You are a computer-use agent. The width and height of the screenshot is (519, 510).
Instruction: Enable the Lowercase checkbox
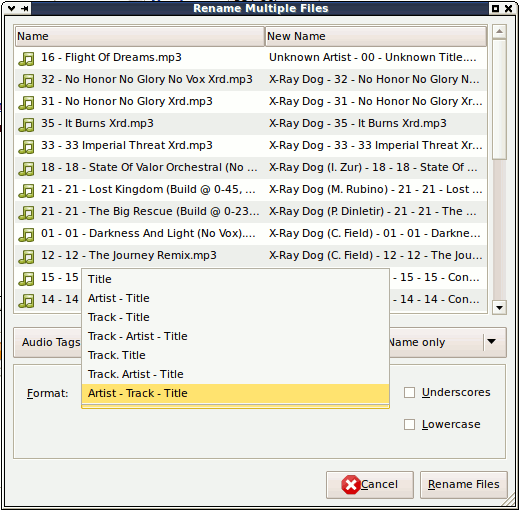tap(409, 424)
